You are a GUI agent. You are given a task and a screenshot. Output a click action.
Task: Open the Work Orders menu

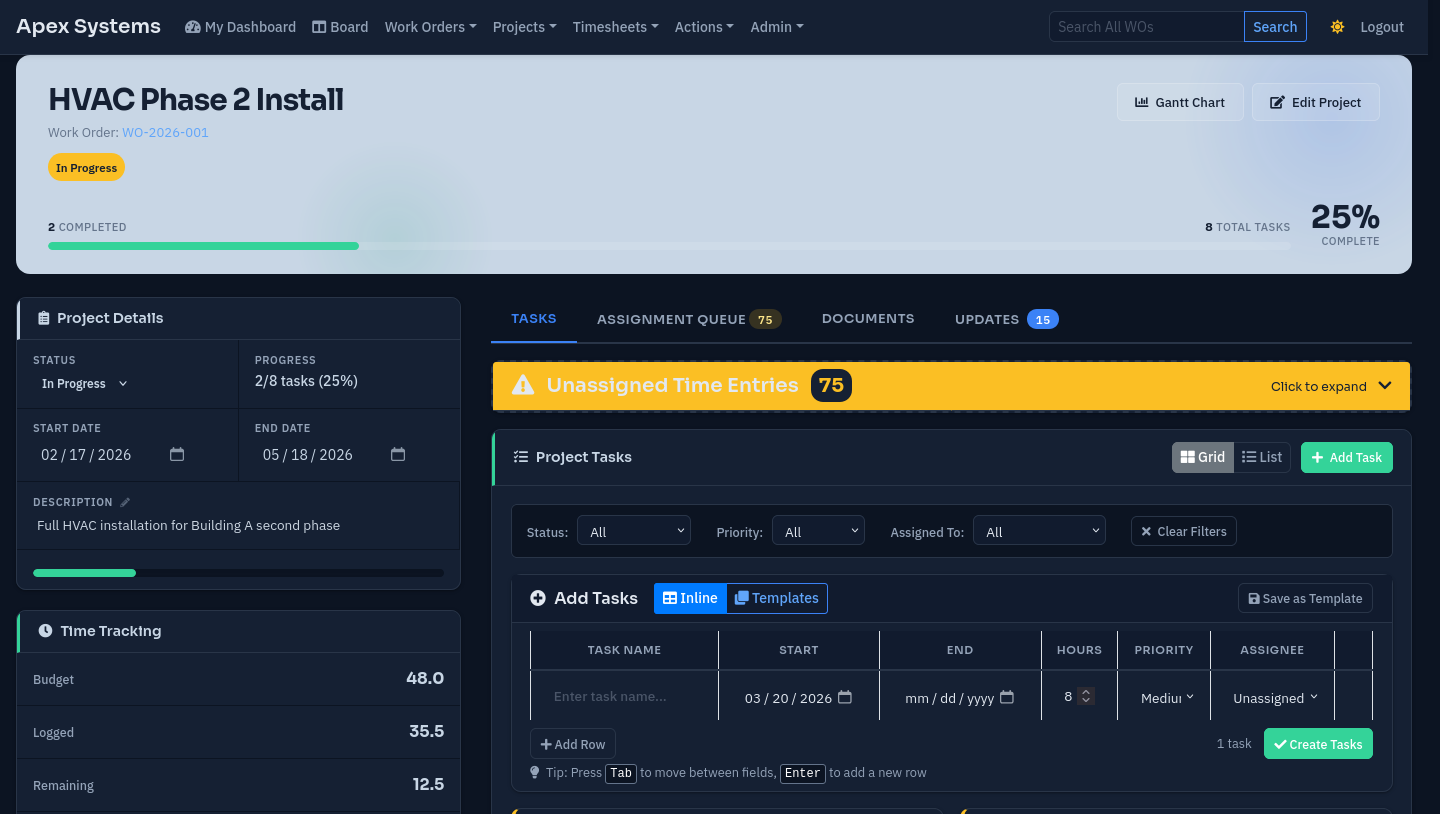coord(430,27)
